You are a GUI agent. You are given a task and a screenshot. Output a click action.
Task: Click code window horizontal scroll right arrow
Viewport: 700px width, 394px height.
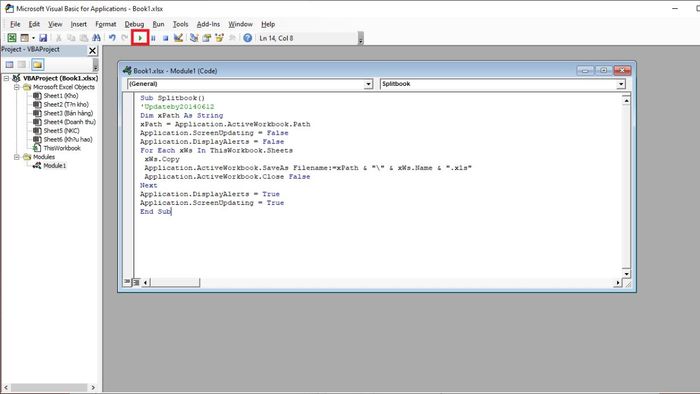coord(618,282)
